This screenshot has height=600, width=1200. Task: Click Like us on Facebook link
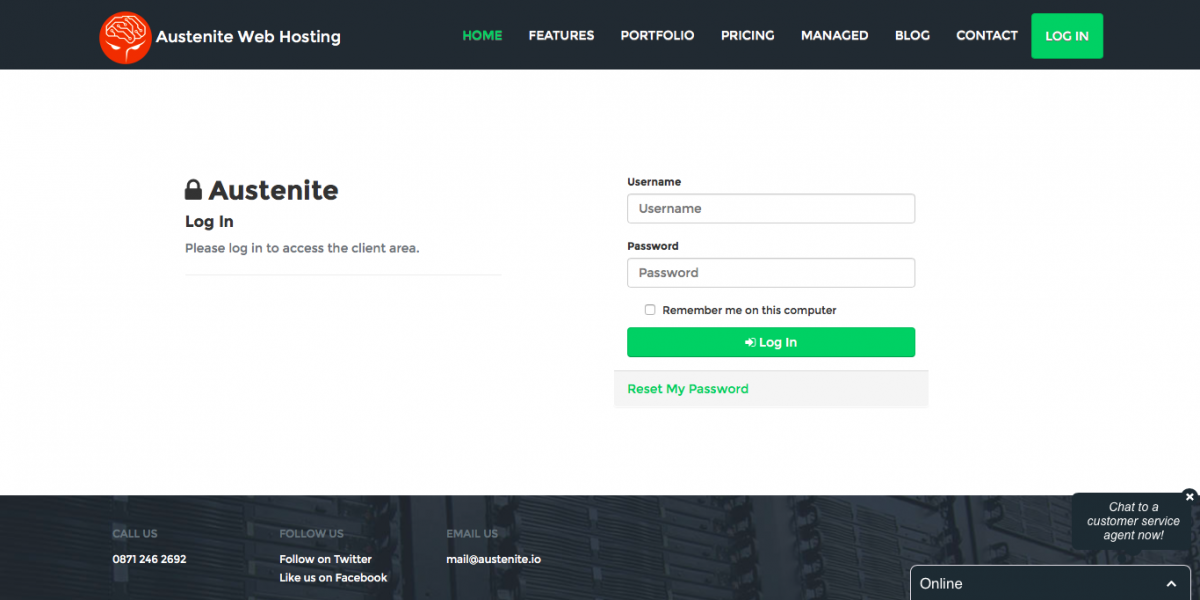(x=333, y=578)
